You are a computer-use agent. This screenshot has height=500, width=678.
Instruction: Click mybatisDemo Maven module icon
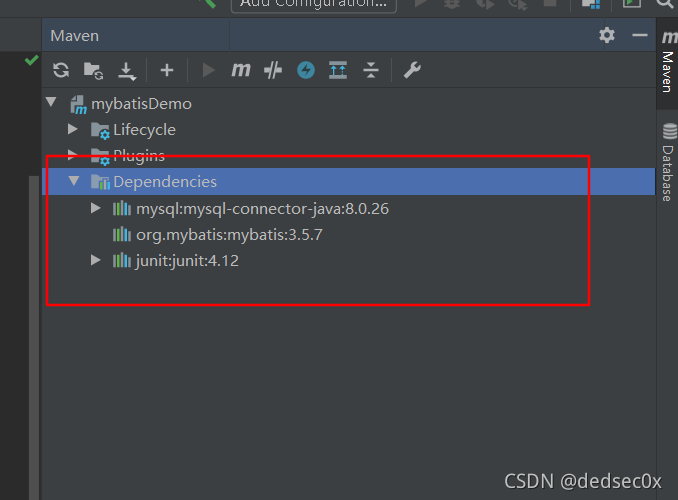click(79, 105)
